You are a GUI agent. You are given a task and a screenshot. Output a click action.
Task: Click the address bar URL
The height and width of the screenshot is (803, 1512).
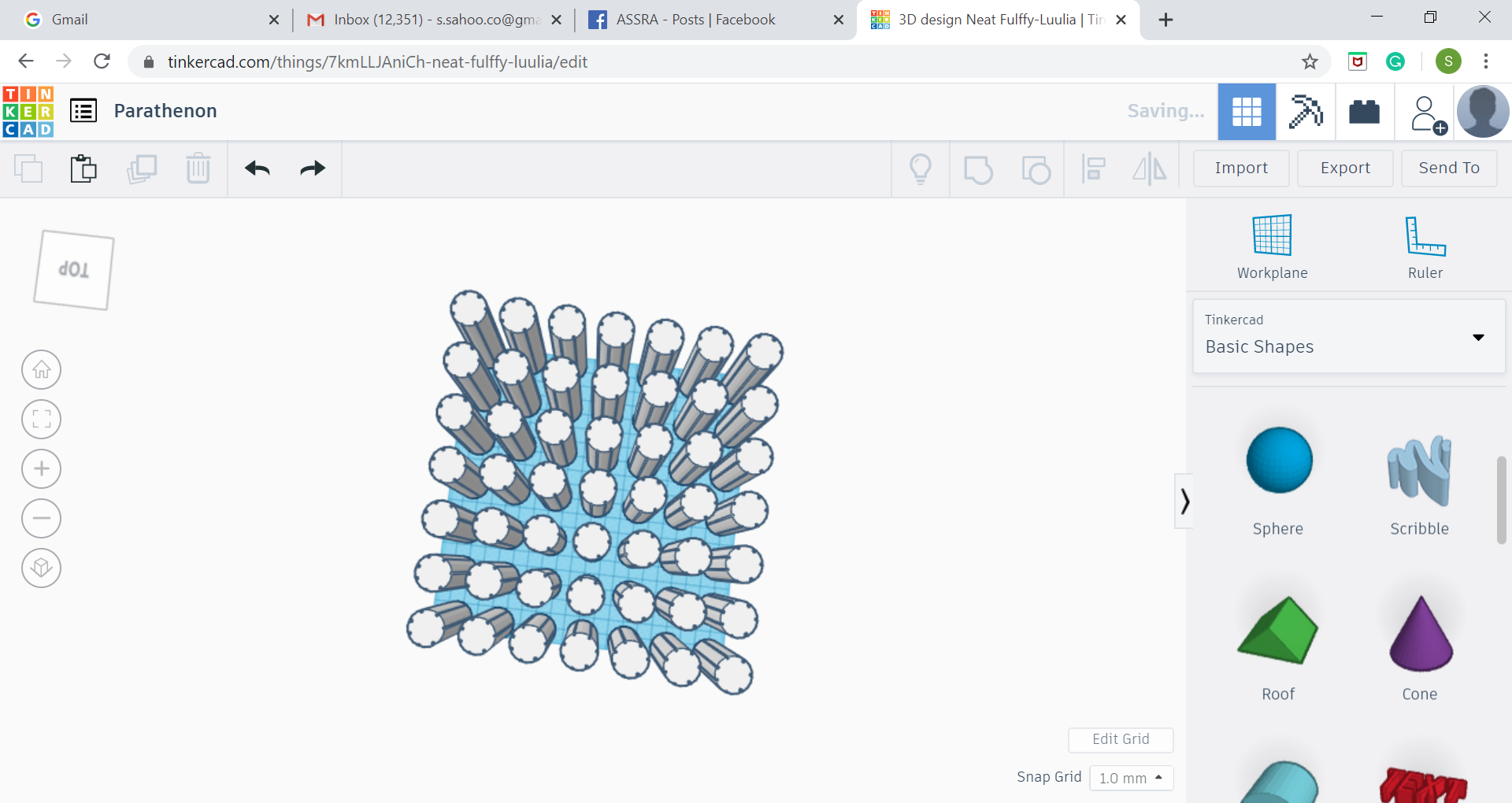click(x=377, y=62)
